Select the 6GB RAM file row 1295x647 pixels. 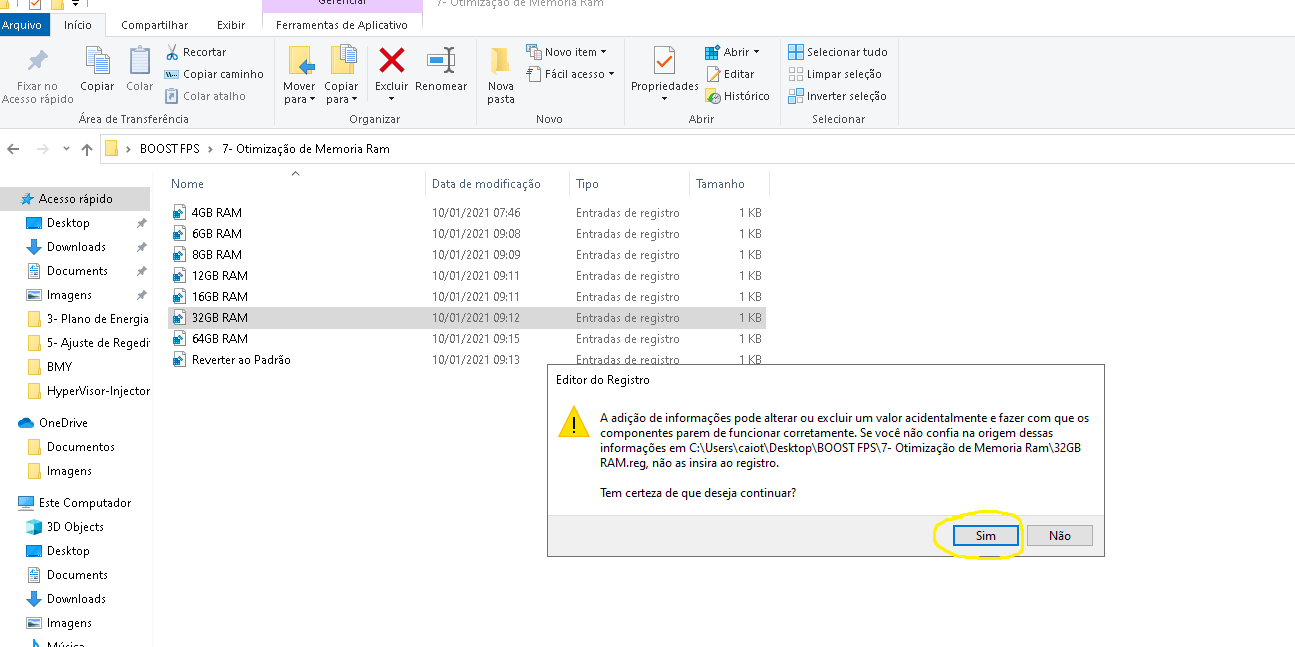[467, 234]
